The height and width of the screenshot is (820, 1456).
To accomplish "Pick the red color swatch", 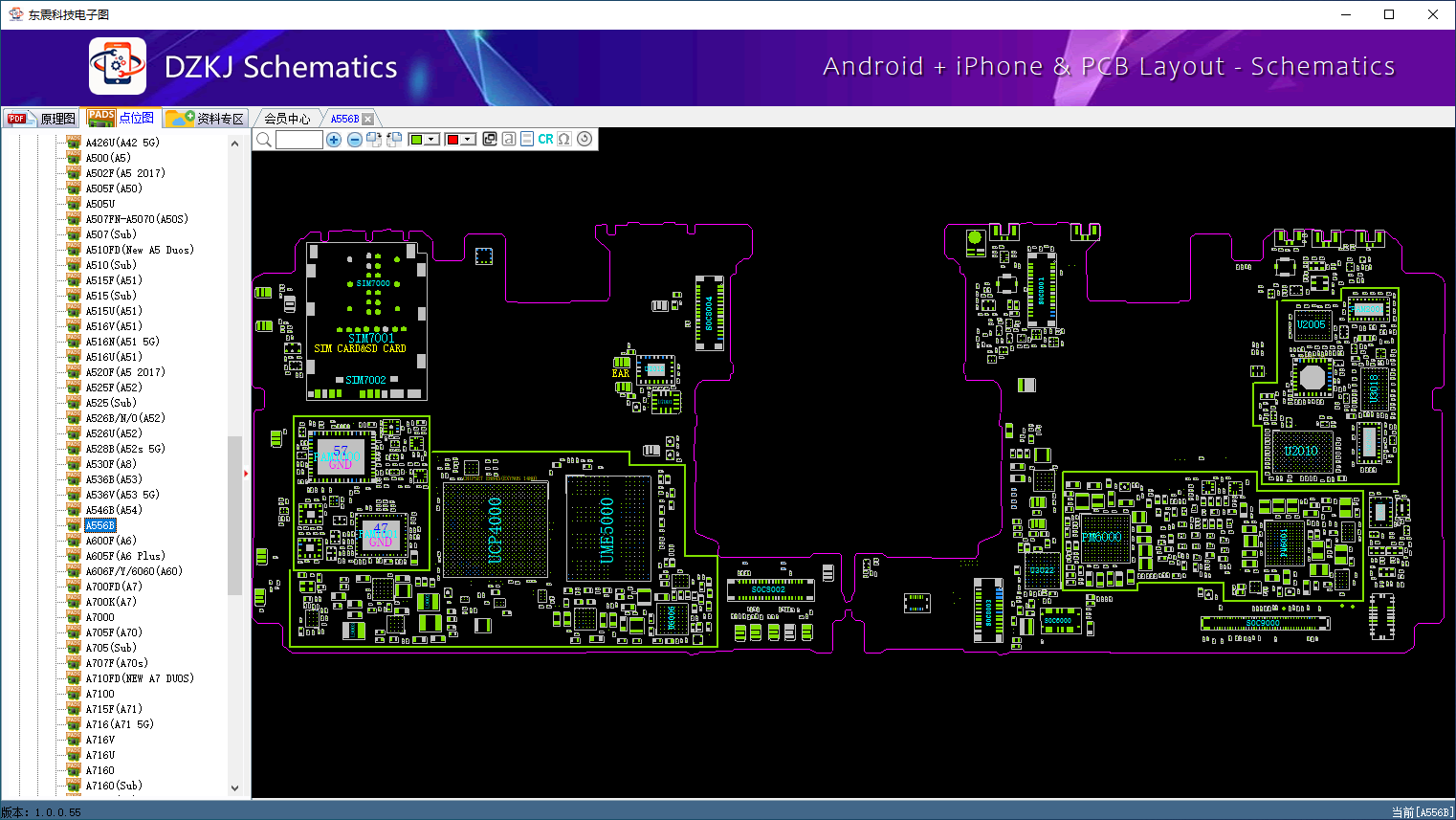I will pos(452,140).
